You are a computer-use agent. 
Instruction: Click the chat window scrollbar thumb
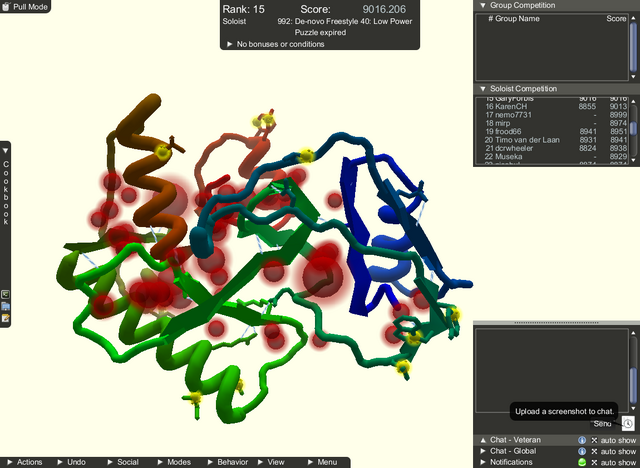point(633,384)
